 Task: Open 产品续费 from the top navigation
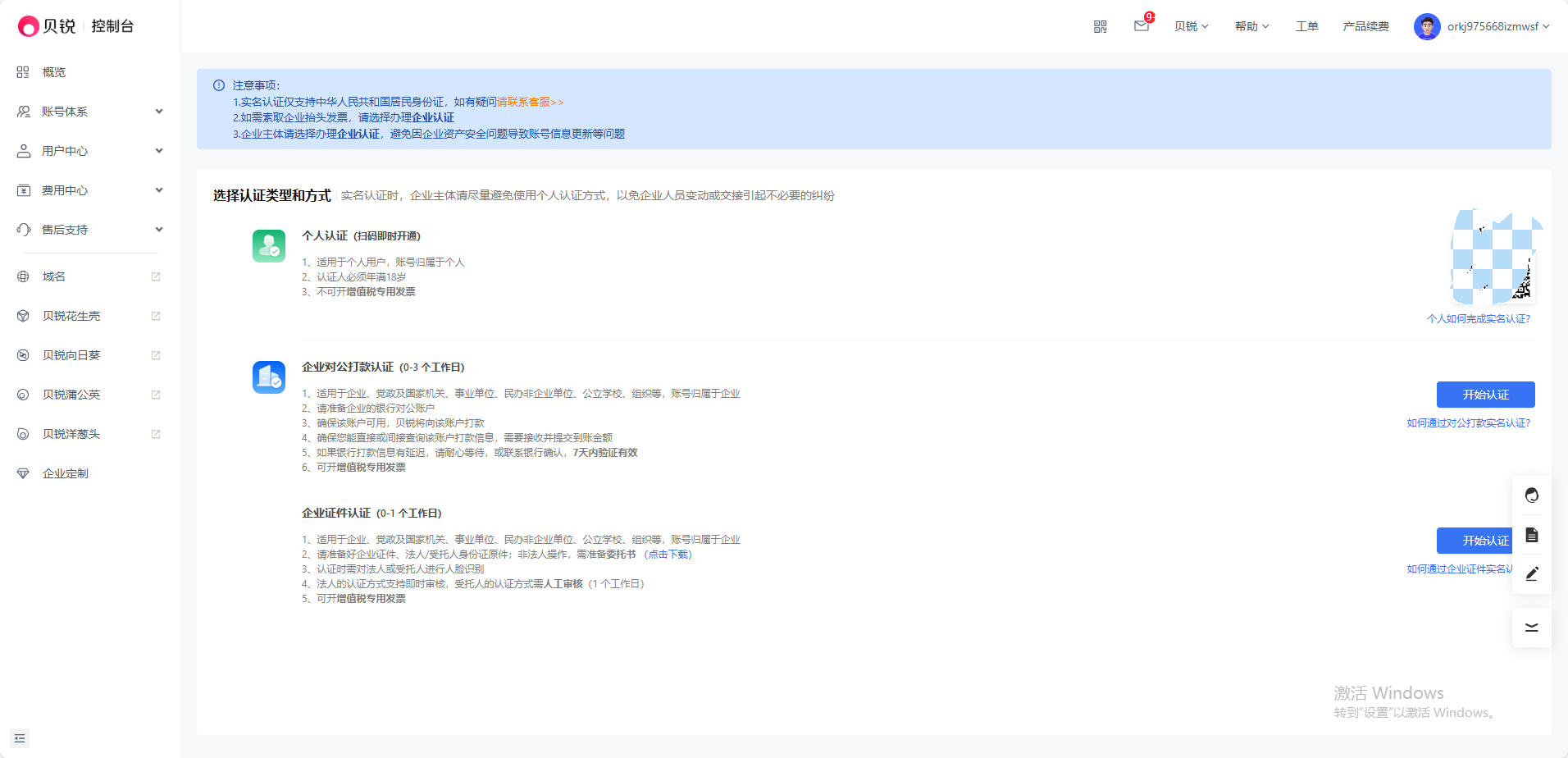(1366, 26)
